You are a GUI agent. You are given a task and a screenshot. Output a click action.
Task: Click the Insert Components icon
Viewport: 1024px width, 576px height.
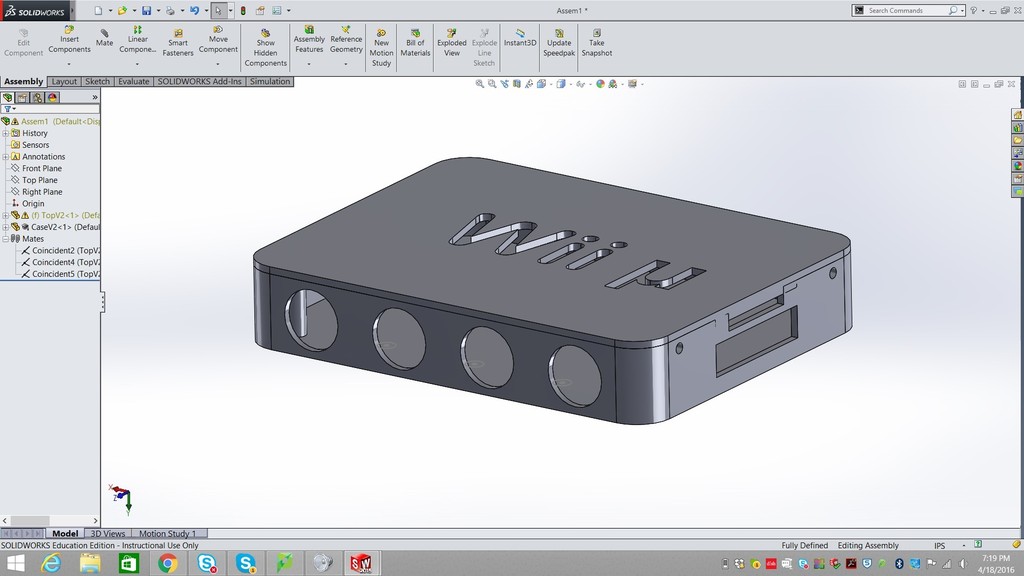point(69,29)
